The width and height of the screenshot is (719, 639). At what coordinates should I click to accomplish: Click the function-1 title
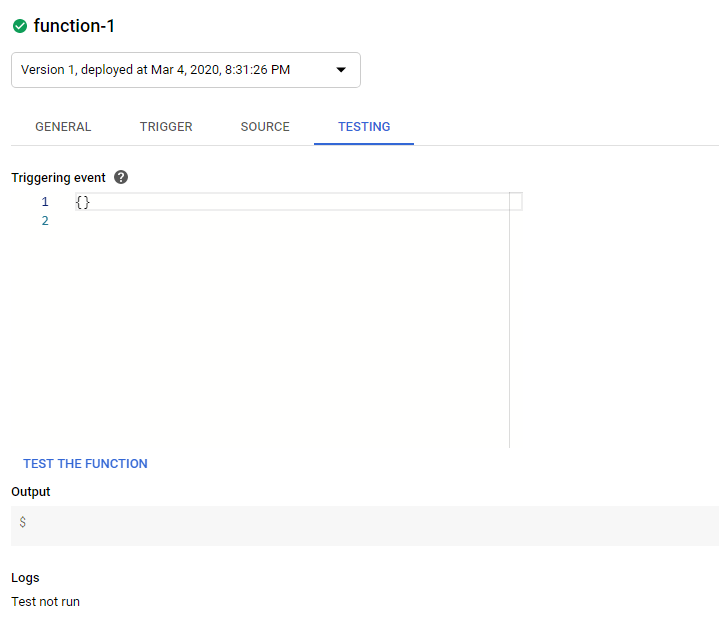pos(74,26)
